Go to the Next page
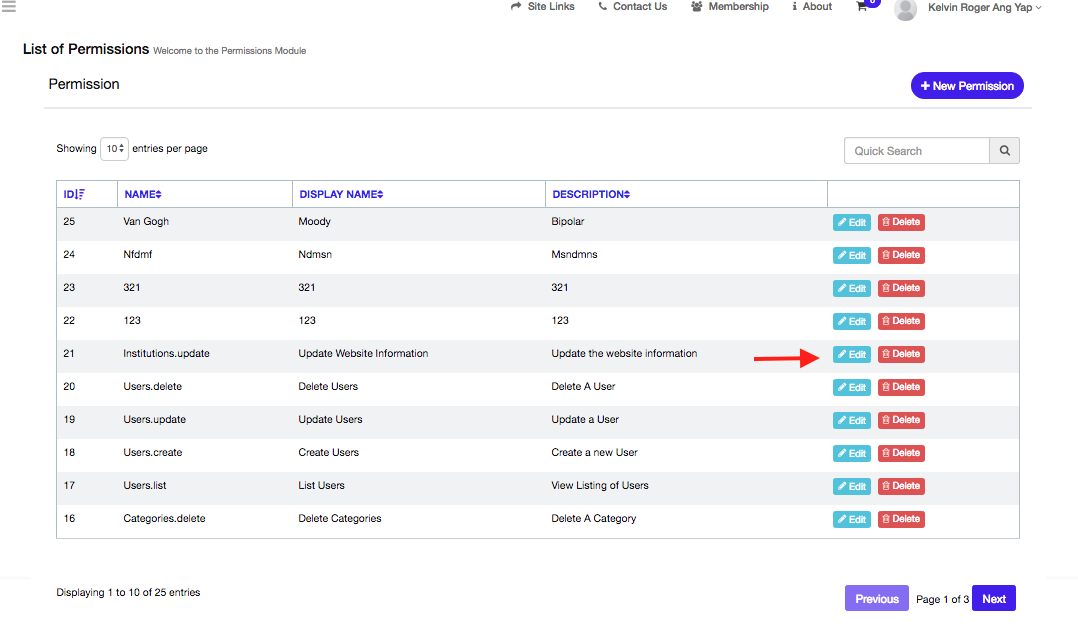This screenshot has width=1078, height=627. pos(993,599)
